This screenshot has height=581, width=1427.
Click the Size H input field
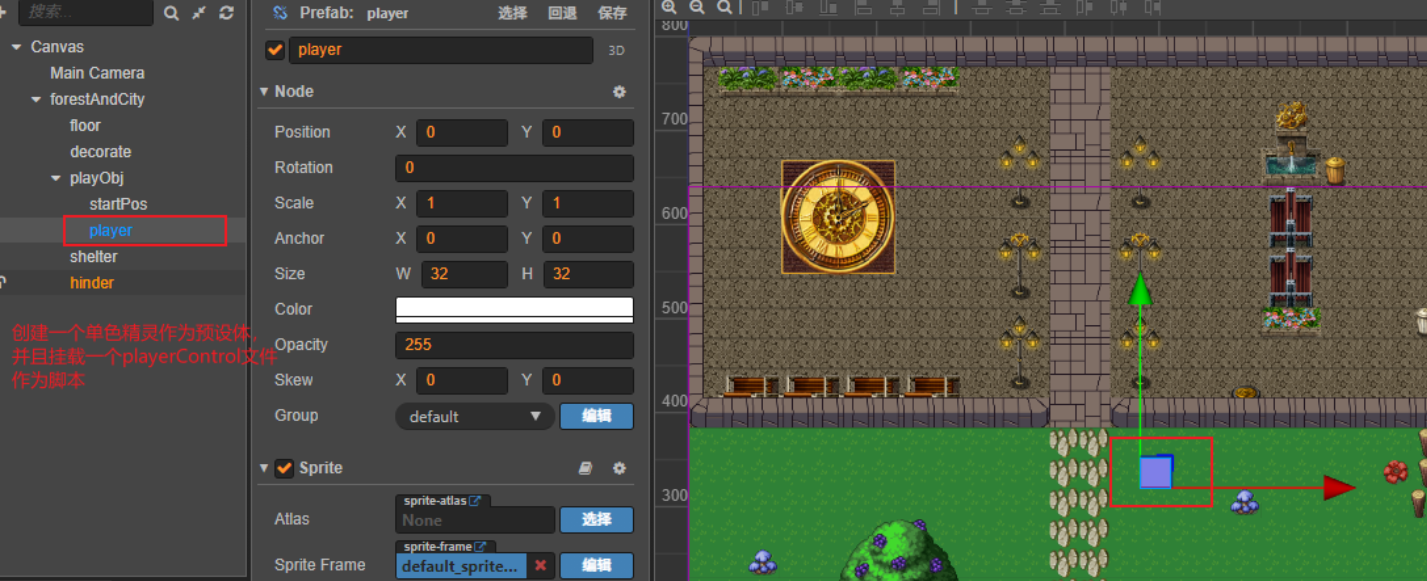[x=588, y=274]
